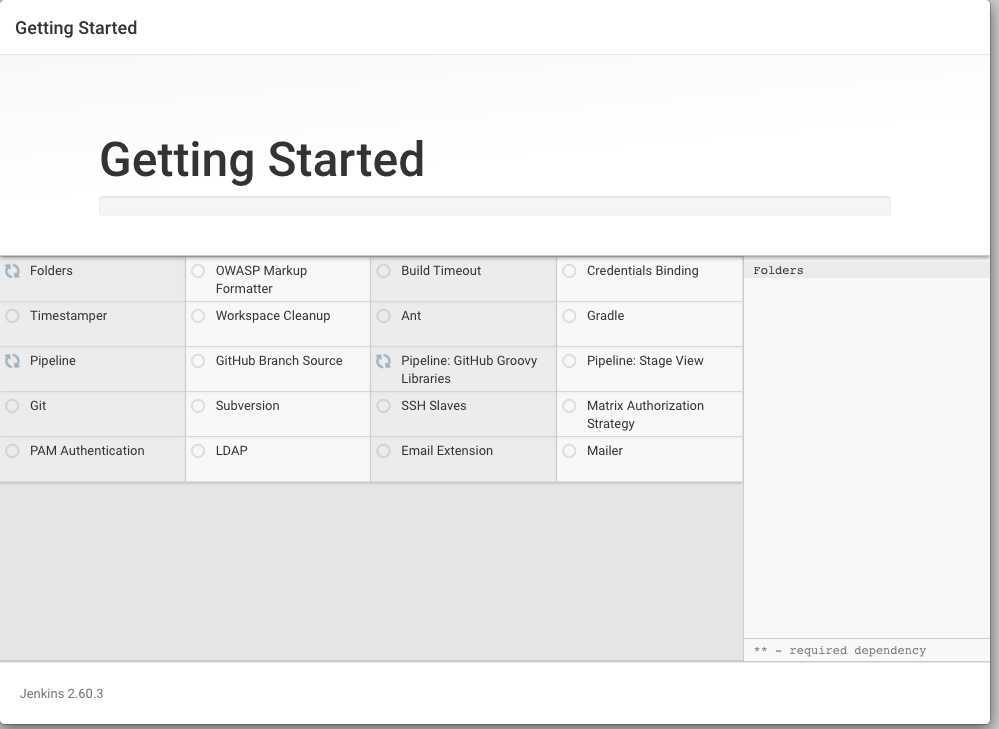The width and height of the screenshot is (999, 729).
Task: Click the status circle beside GitHub Branch Source
Action: click(x=198, y=361)
